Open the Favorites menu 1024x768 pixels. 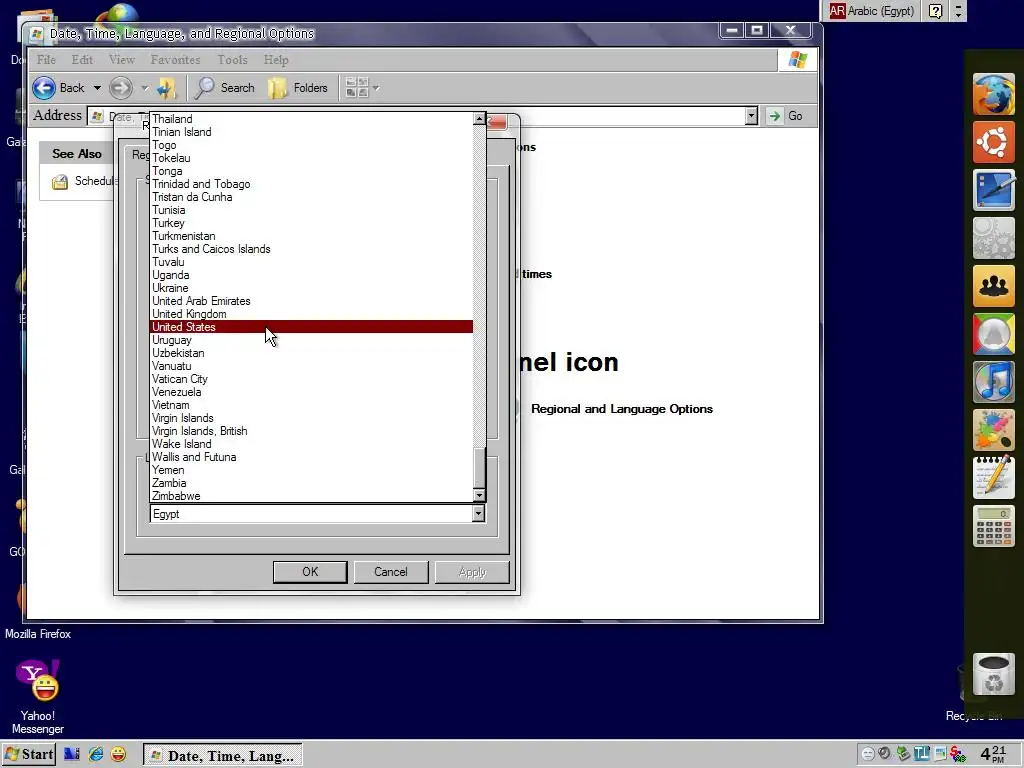coord(175,59)
